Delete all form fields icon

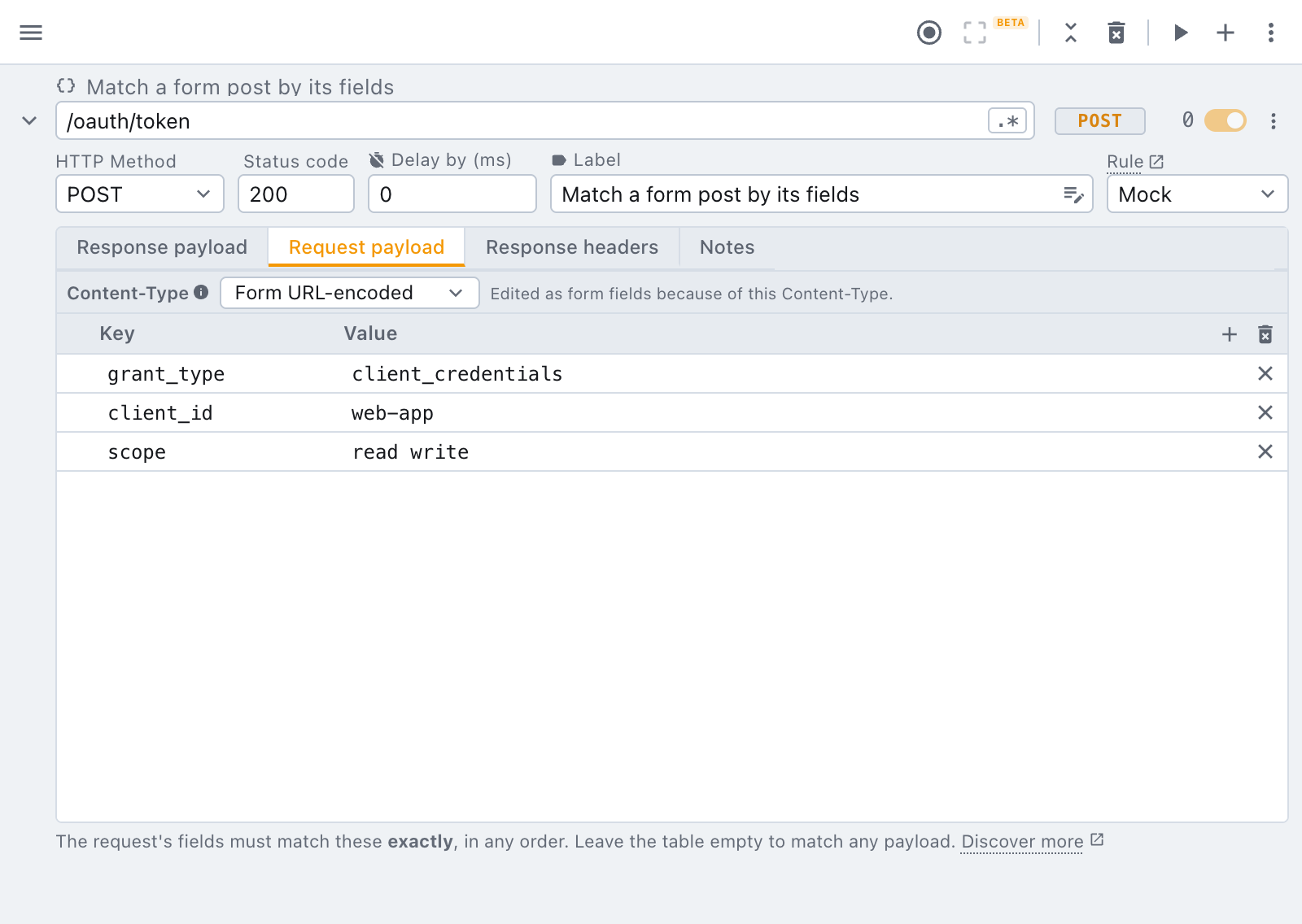[1265, 334]
